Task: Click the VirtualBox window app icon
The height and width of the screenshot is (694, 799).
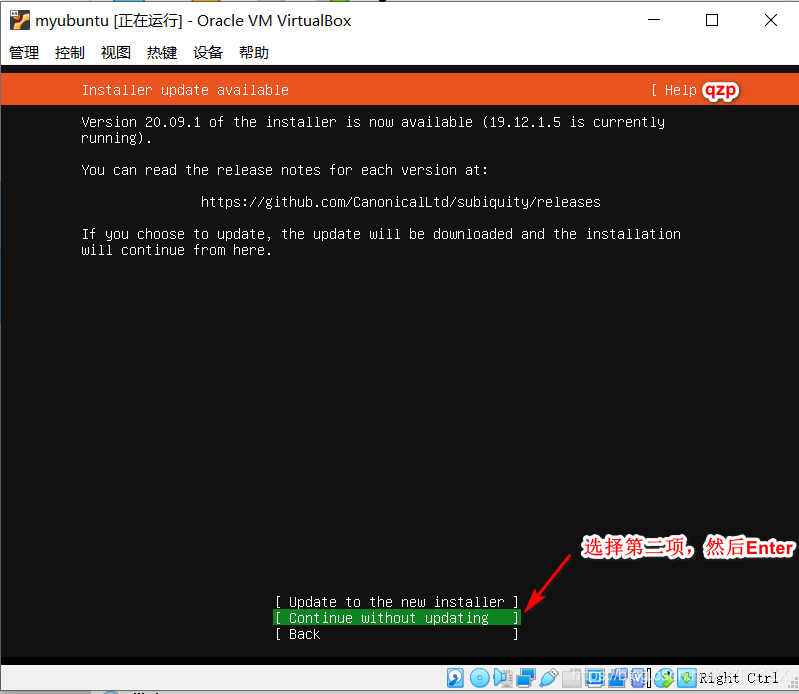Action: click(20, 20)
